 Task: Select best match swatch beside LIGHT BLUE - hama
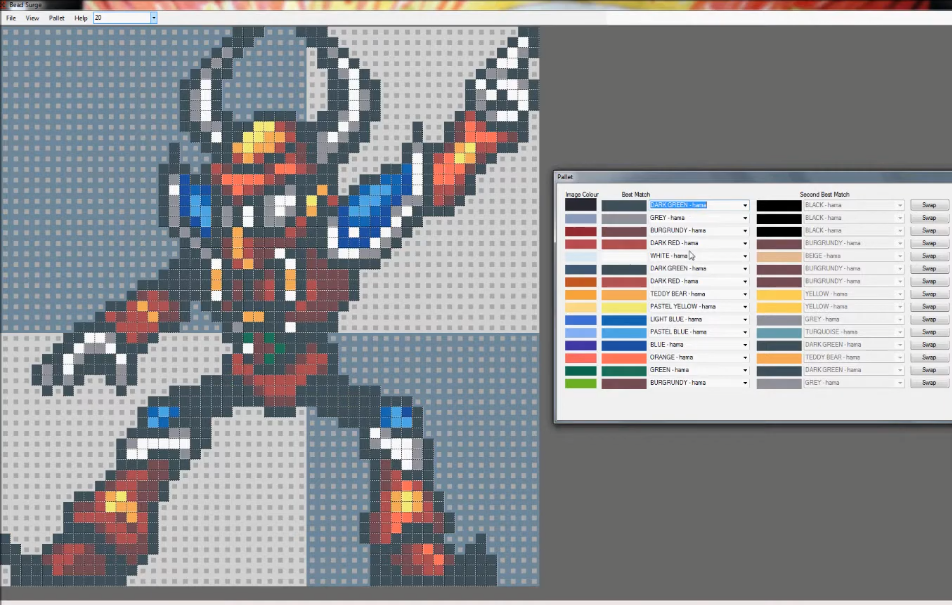pyautogui.click(x=624, y=320)
